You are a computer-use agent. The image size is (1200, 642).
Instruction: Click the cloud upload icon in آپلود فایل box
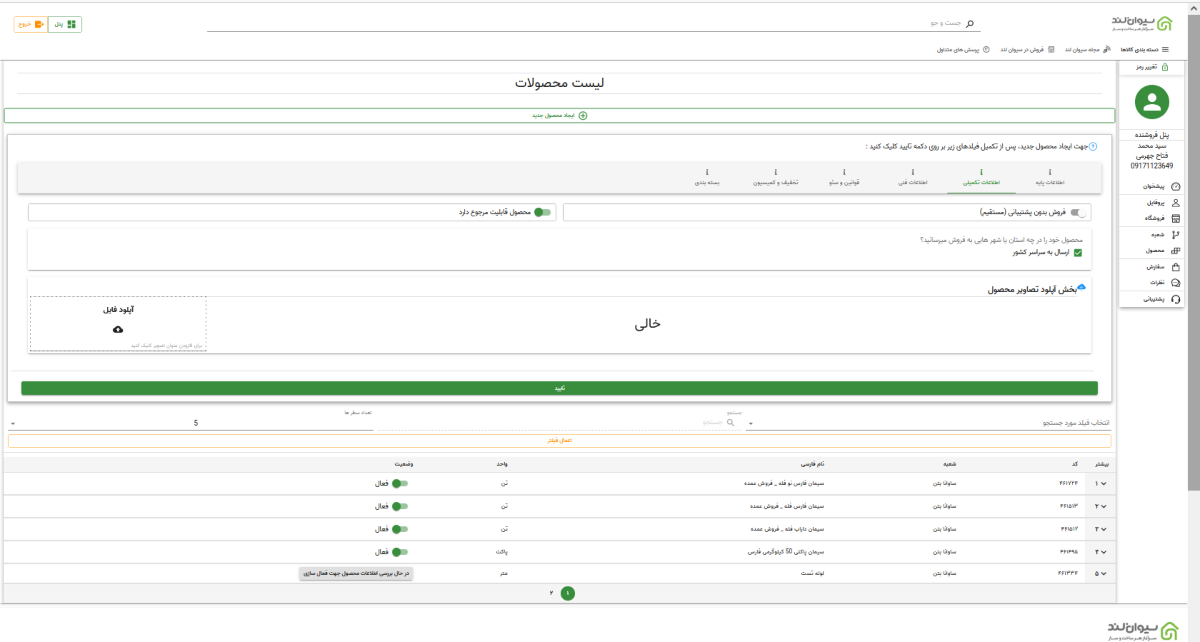click(117, 332)
